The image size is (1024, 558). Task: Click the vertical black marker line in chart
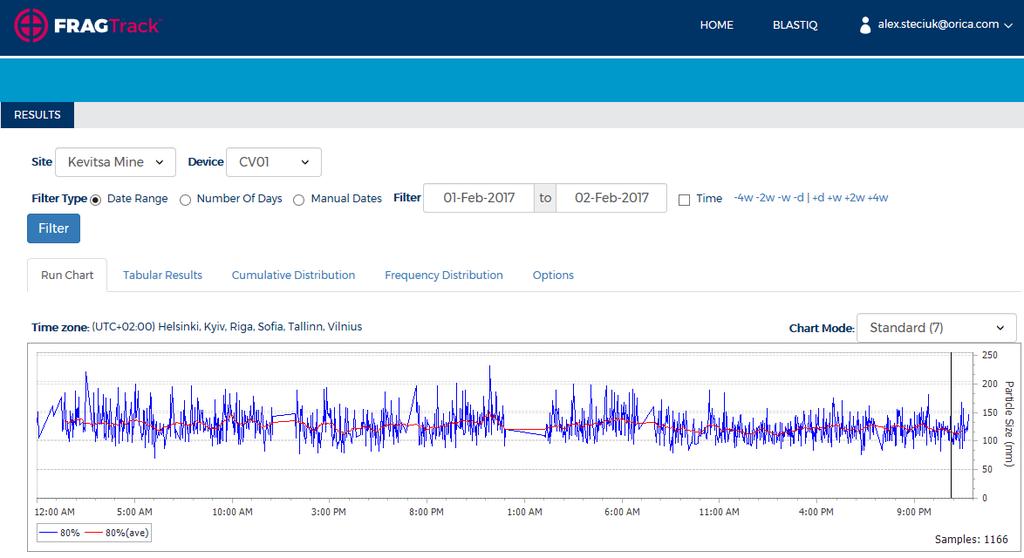tap(951, 425)
